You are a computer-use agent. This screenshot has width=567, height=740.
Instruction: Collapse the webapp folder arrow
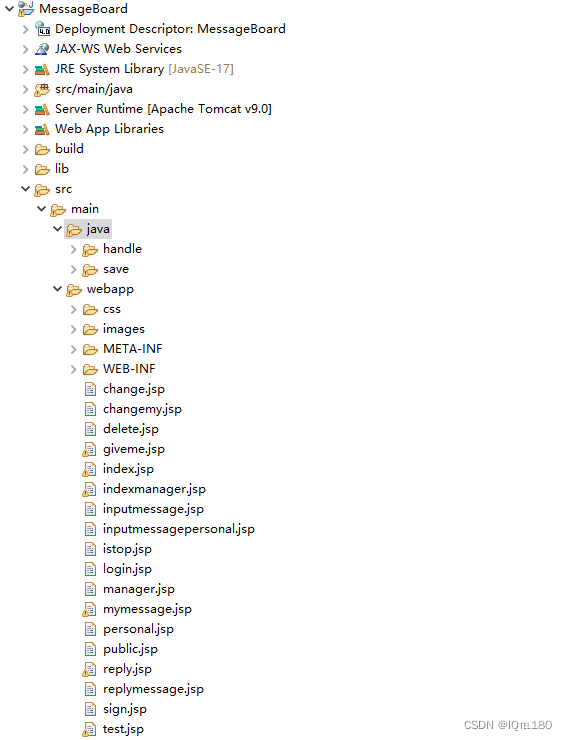pyautogui.click(x=58, y=289)
